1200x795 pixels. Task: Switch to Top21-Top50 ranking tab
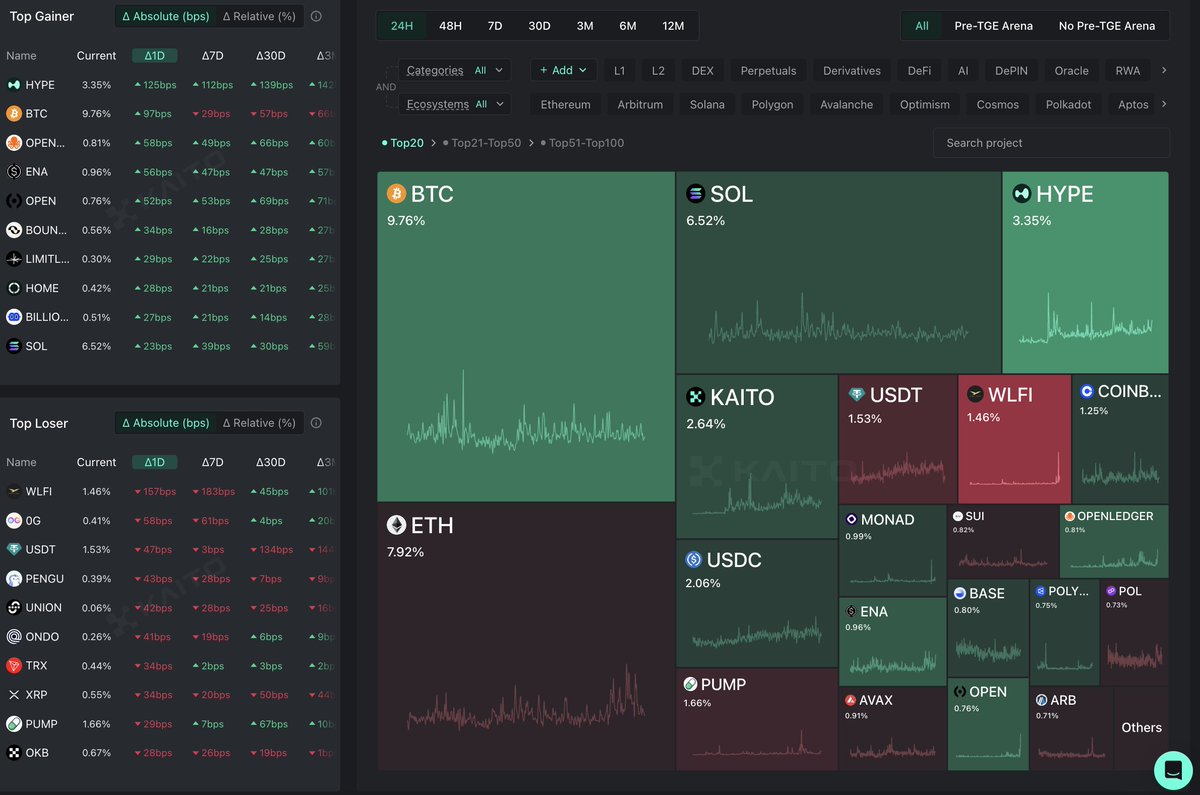coord(485,143)
